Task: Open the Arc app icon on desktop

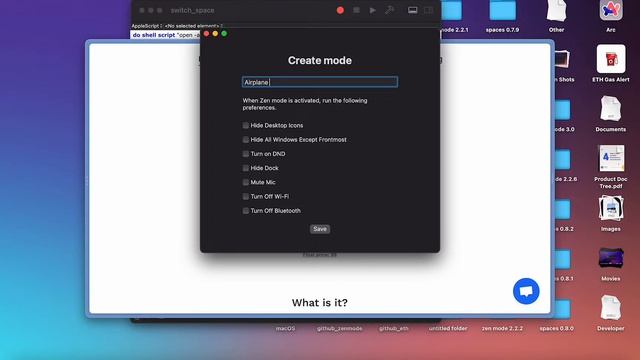Action: (x=611, y=11)
